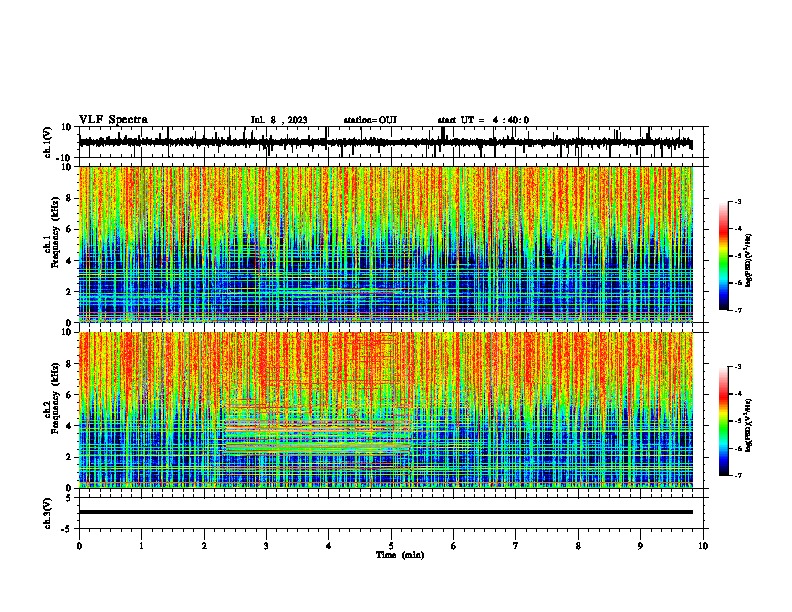Click the "ch.1 Frequency (kHz)" y-axis label
Image resolution: width=792 pixels, height=612 pixels.
[51, 233]
